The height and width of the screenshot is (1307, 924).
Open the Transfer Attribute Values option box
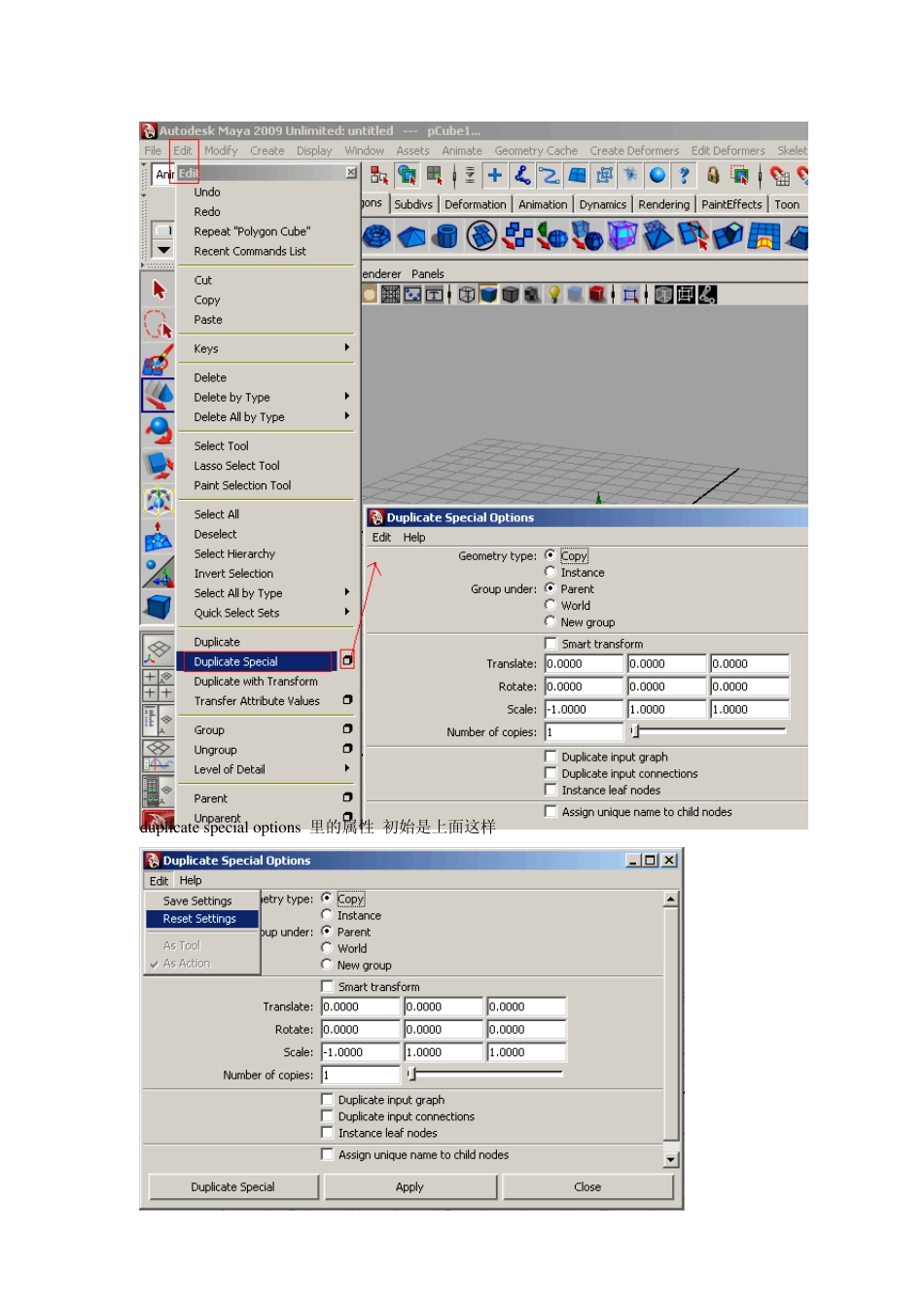point(347,700)
